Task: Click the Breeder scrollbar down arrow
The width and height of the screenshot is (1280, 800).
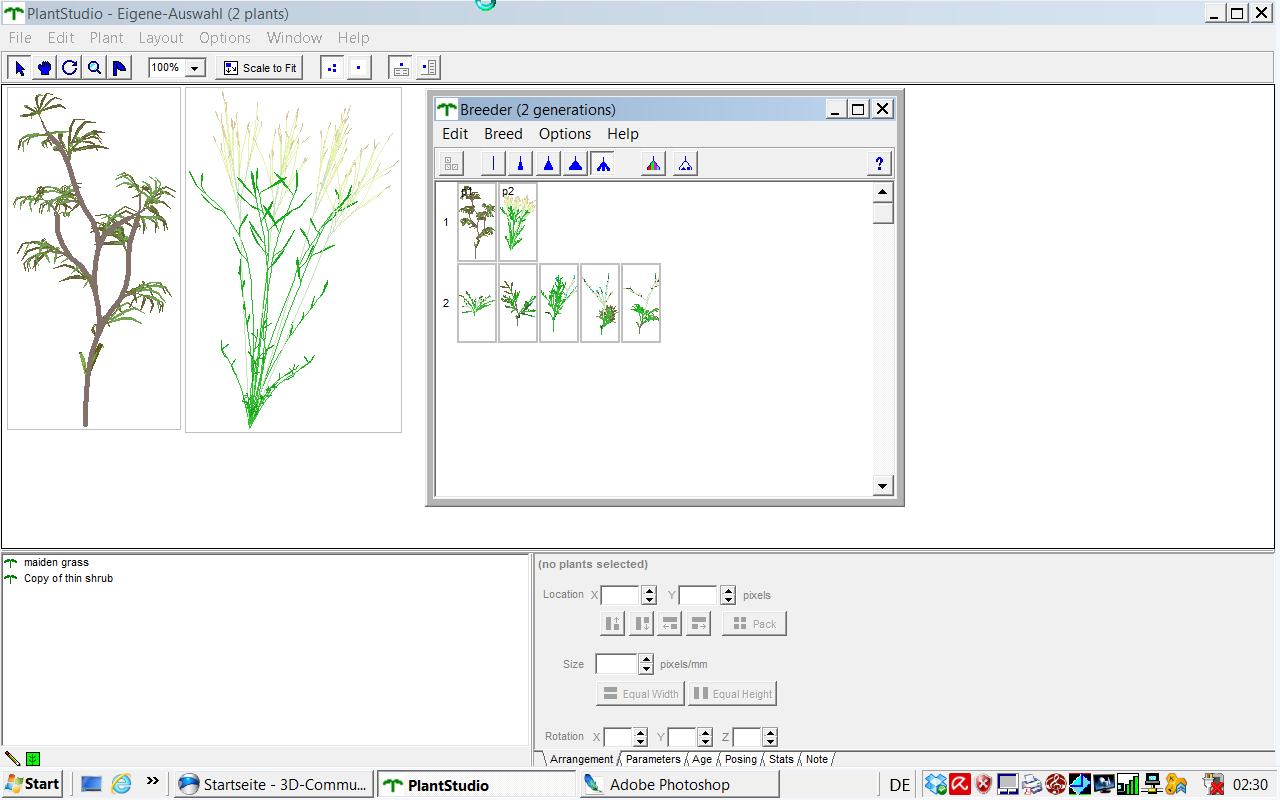Action: (x=882, y=486)
